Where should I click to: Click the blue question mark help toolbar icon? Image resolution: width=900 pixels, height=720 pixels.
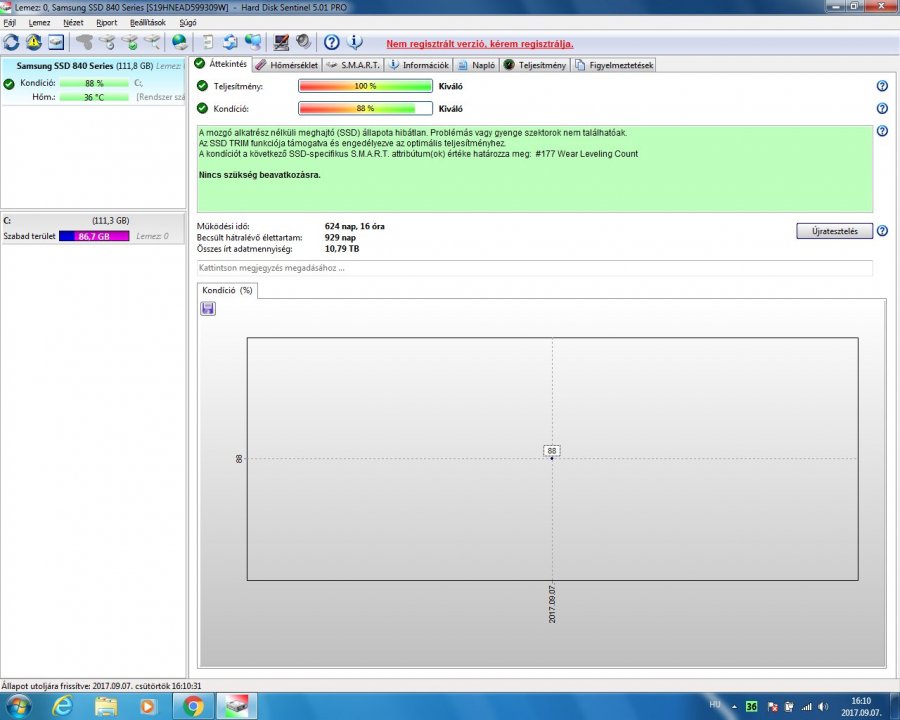(331, 42)
